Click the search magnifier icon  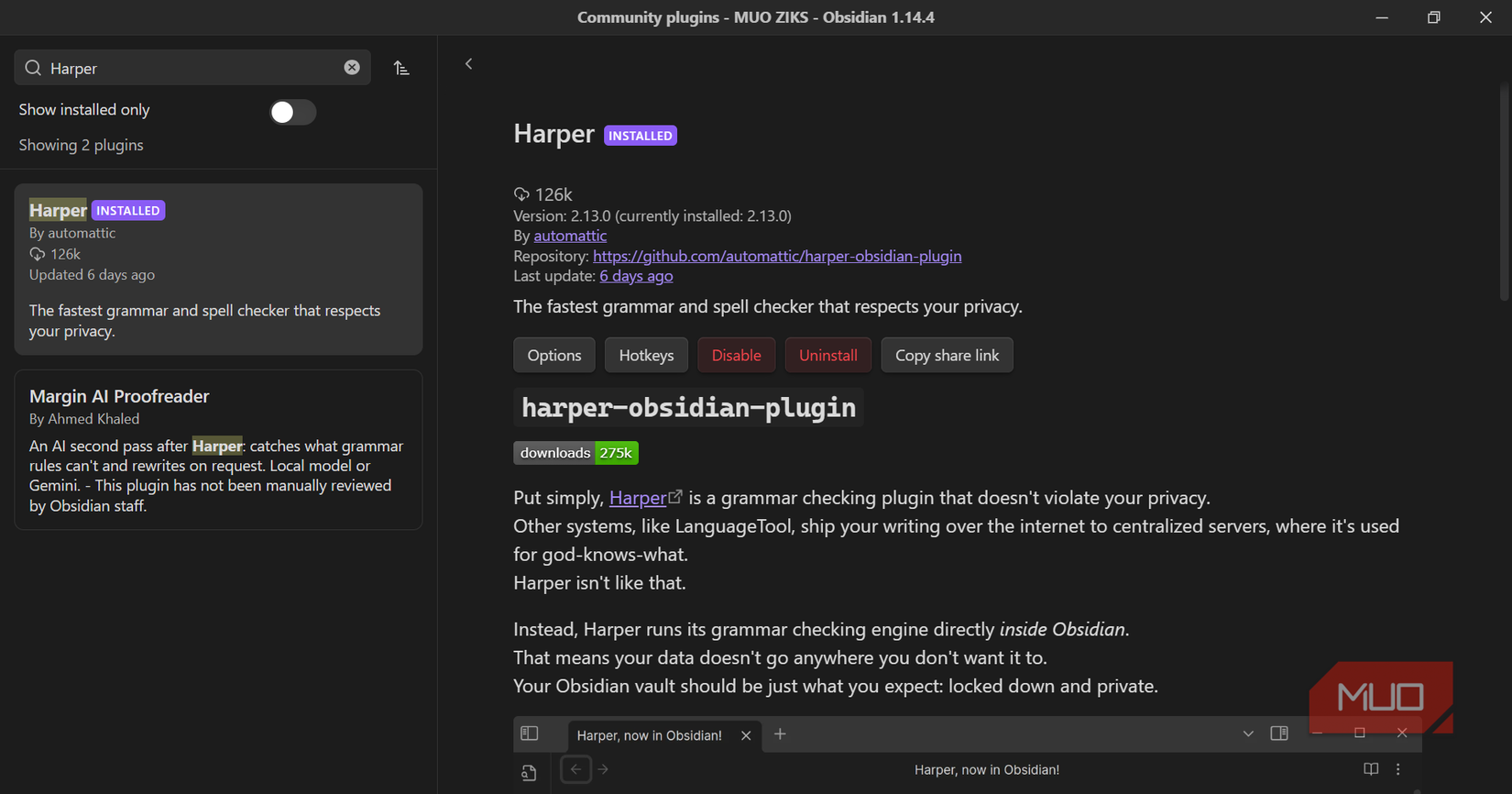(33, 68)
